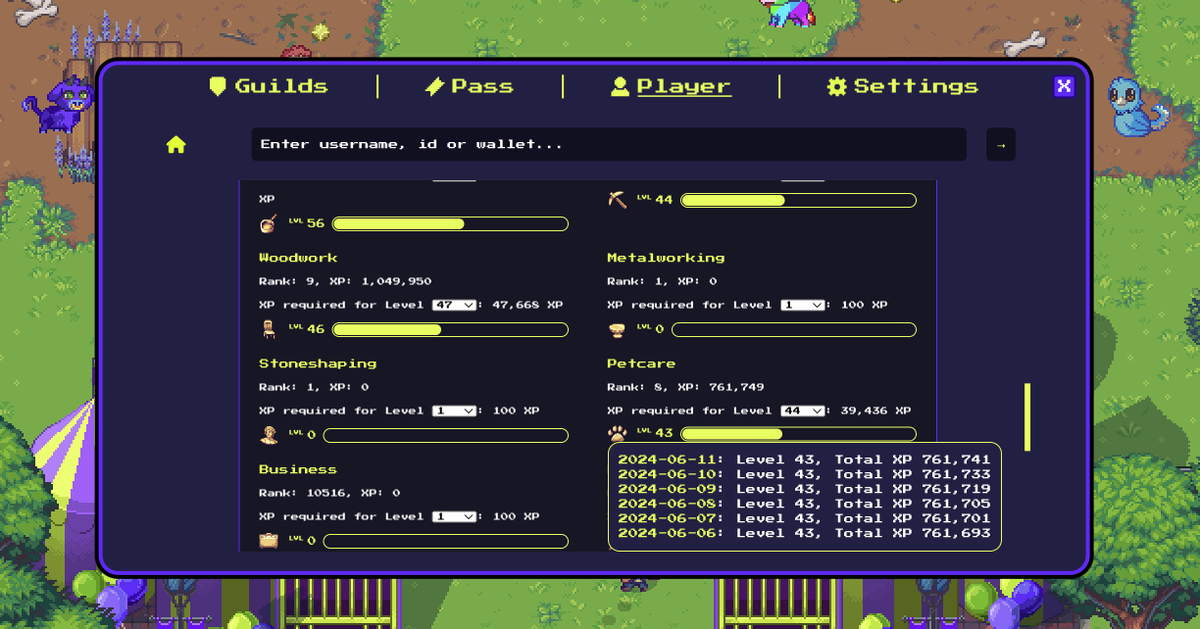Viewport: 1200px width, 629px height.
Task: Click the Petcare level 43 progress bar
Action: 798,434
